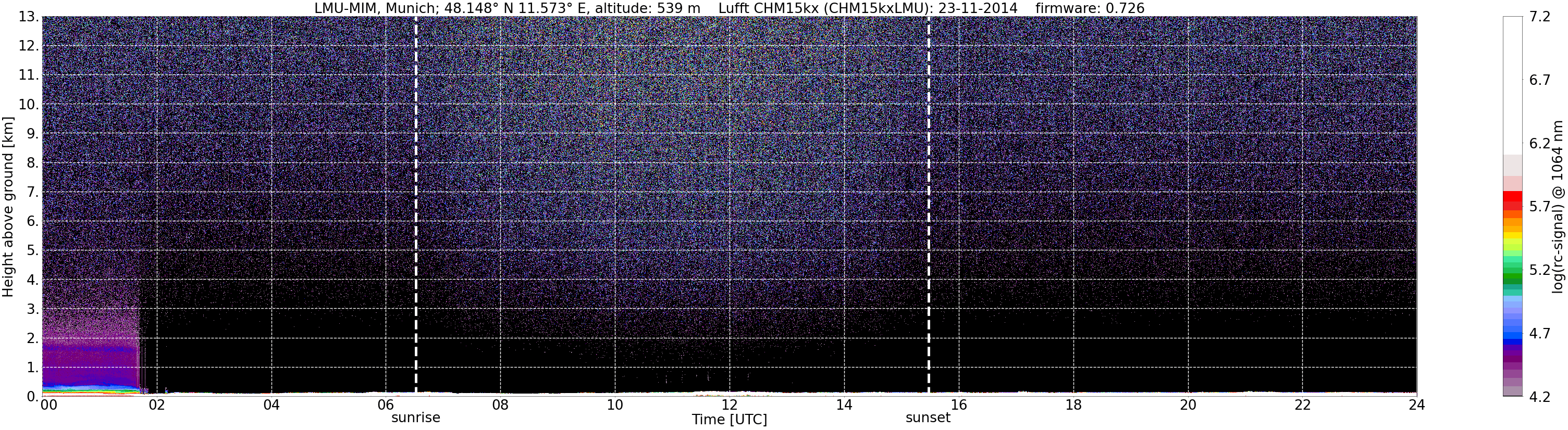Click the 'Time [UTC]' x-axis label
The height and width of the screenshot is (430, 1568).
[729, 420]
